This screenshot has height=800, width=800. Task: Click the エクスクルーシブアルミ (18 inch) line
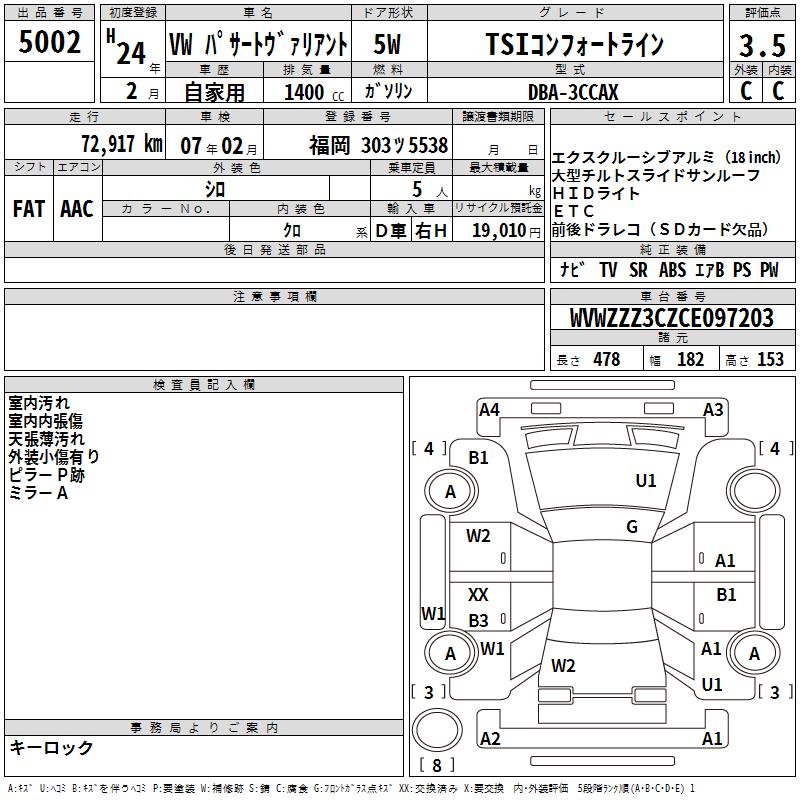point(666,158)
